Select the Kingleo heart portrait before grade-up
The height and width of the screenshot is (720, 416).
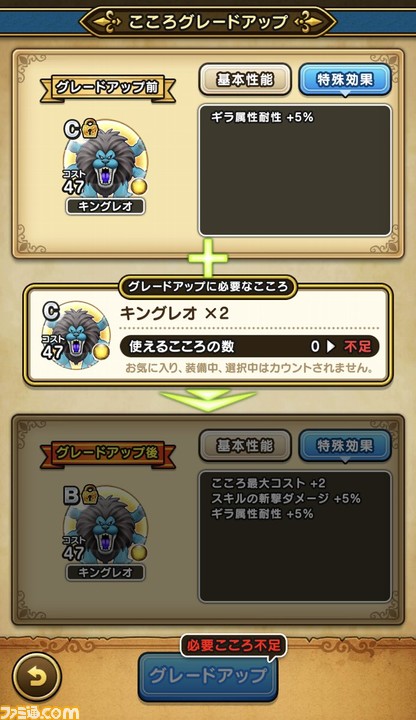coord(106,159)
